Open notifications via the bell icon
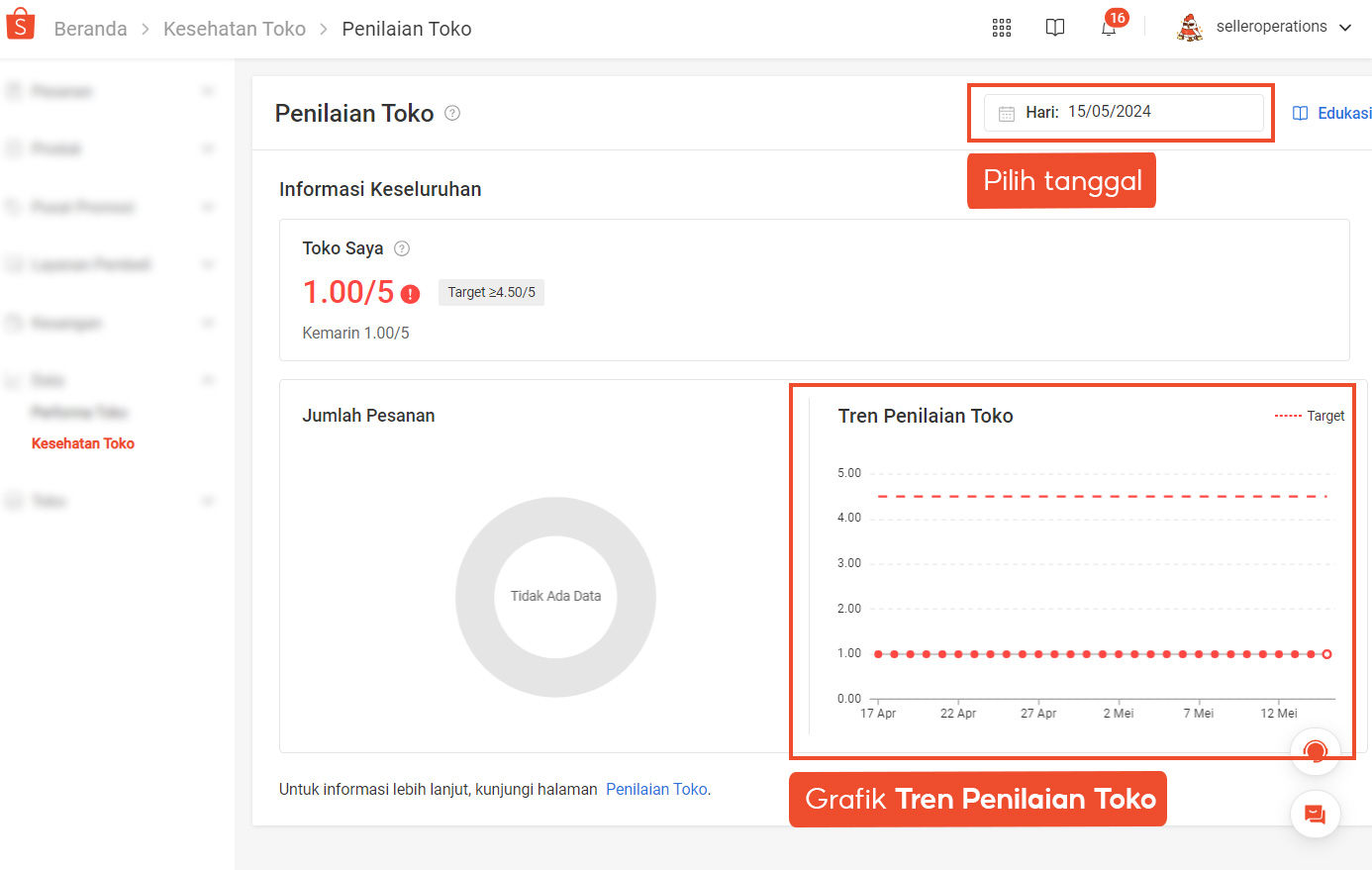1372x870 pixels. (x=1108, y=28)
